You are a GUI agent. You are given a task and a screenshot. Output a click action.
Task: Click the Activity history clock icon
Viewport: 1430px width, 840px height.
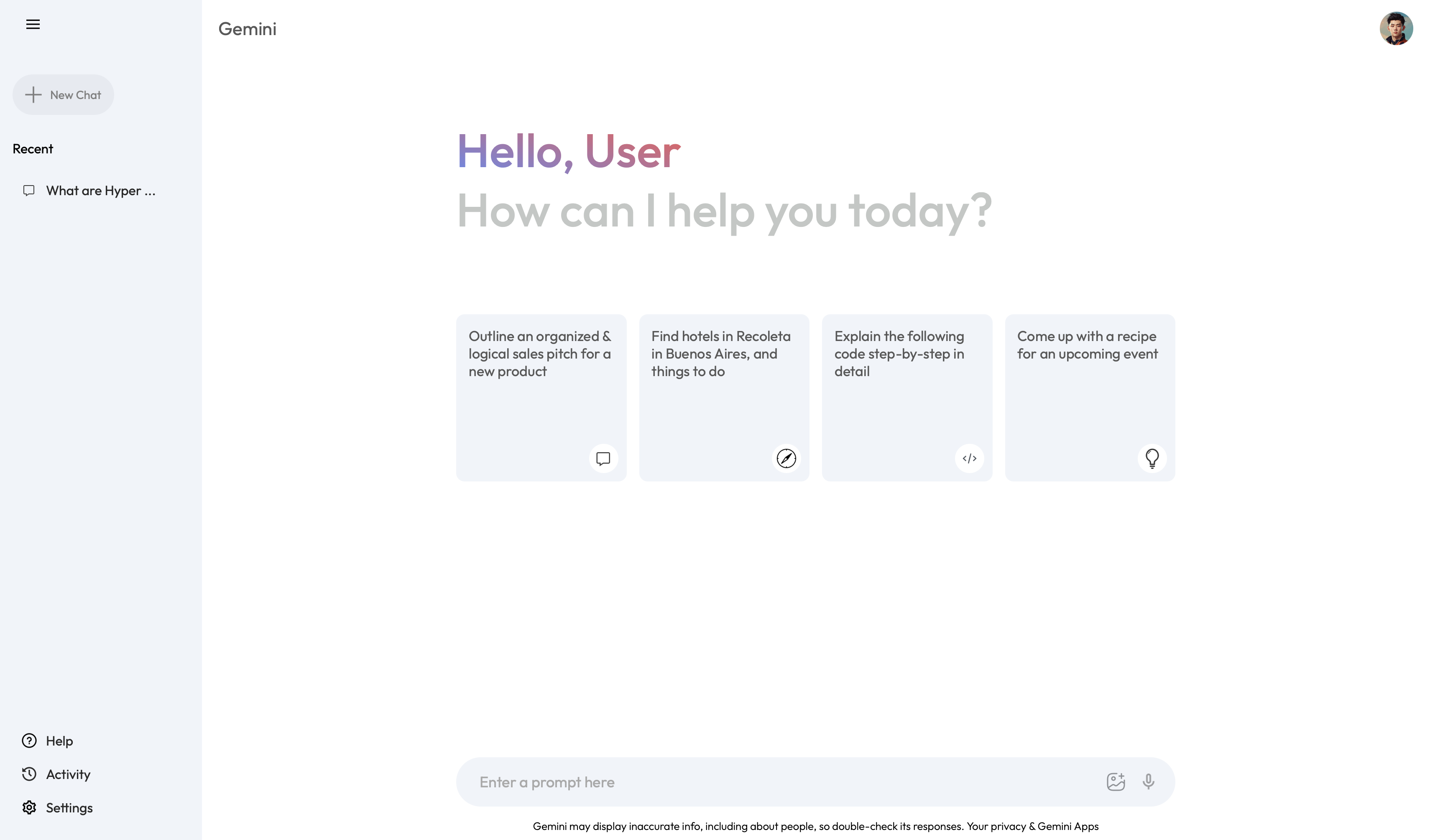[x=29, y=774]
